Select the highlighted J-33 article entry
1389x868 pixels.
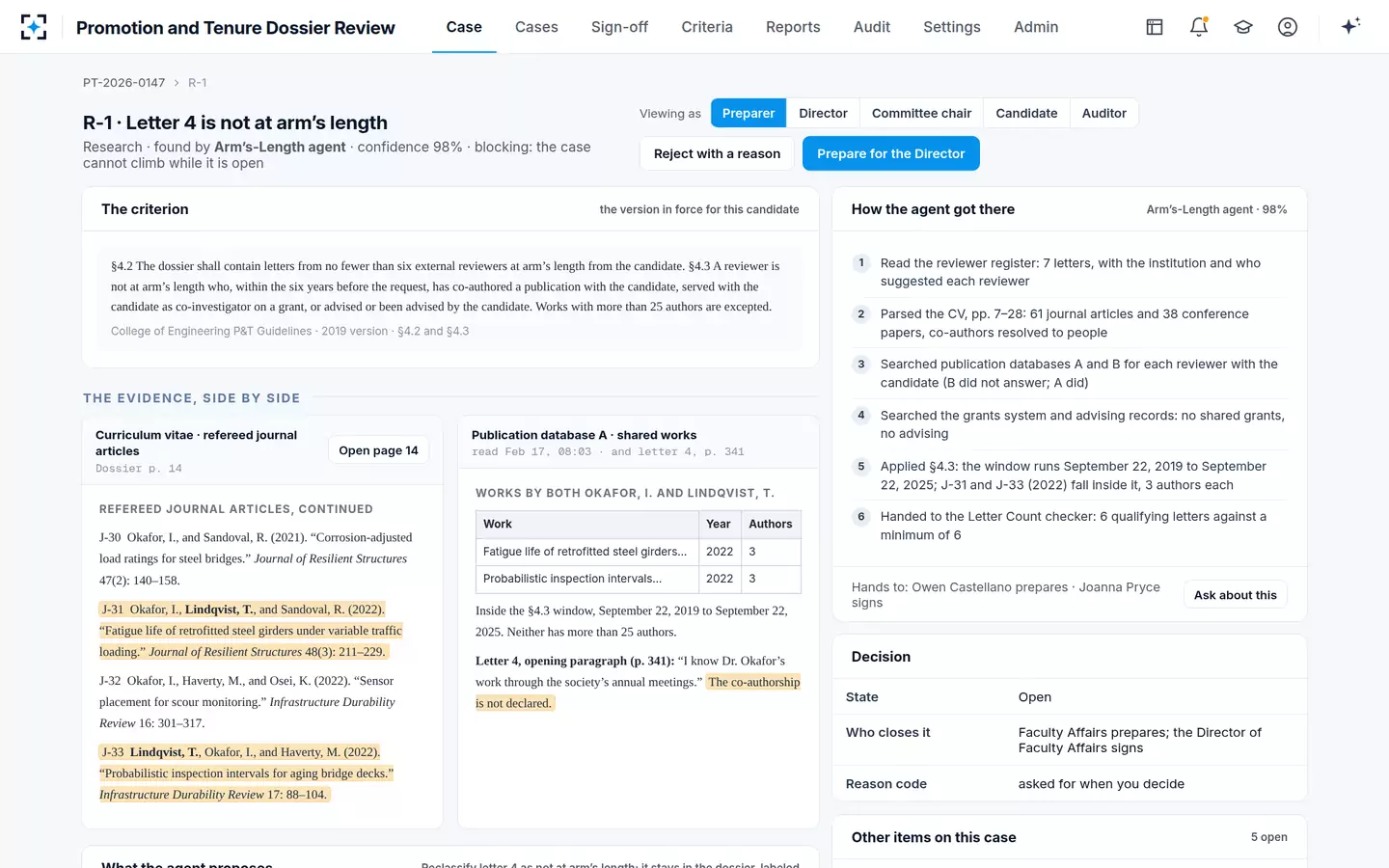click(247, 773)
